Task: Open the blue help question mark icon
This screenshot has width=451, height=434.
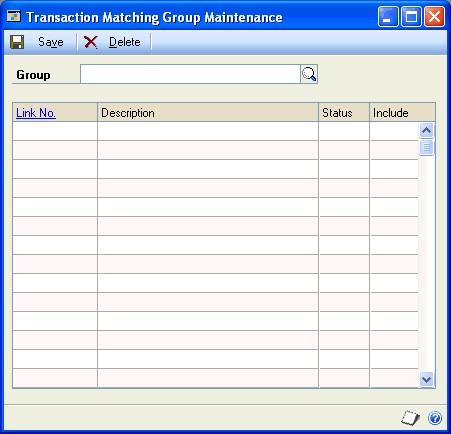Action: 435,418
